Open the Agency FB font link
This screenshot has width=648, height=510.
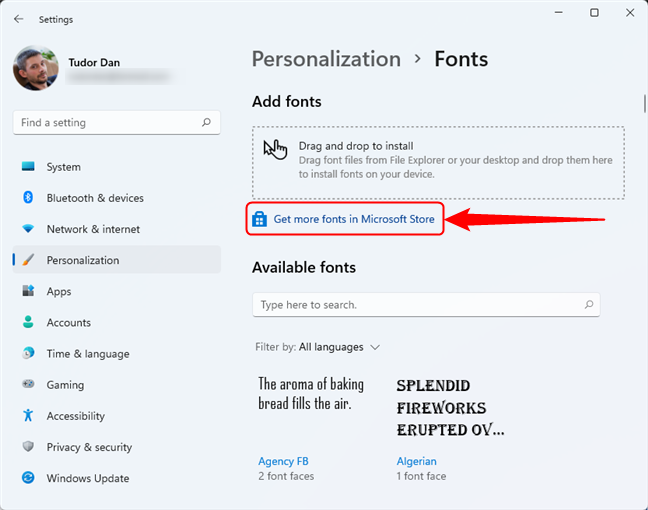click(283, 461)
